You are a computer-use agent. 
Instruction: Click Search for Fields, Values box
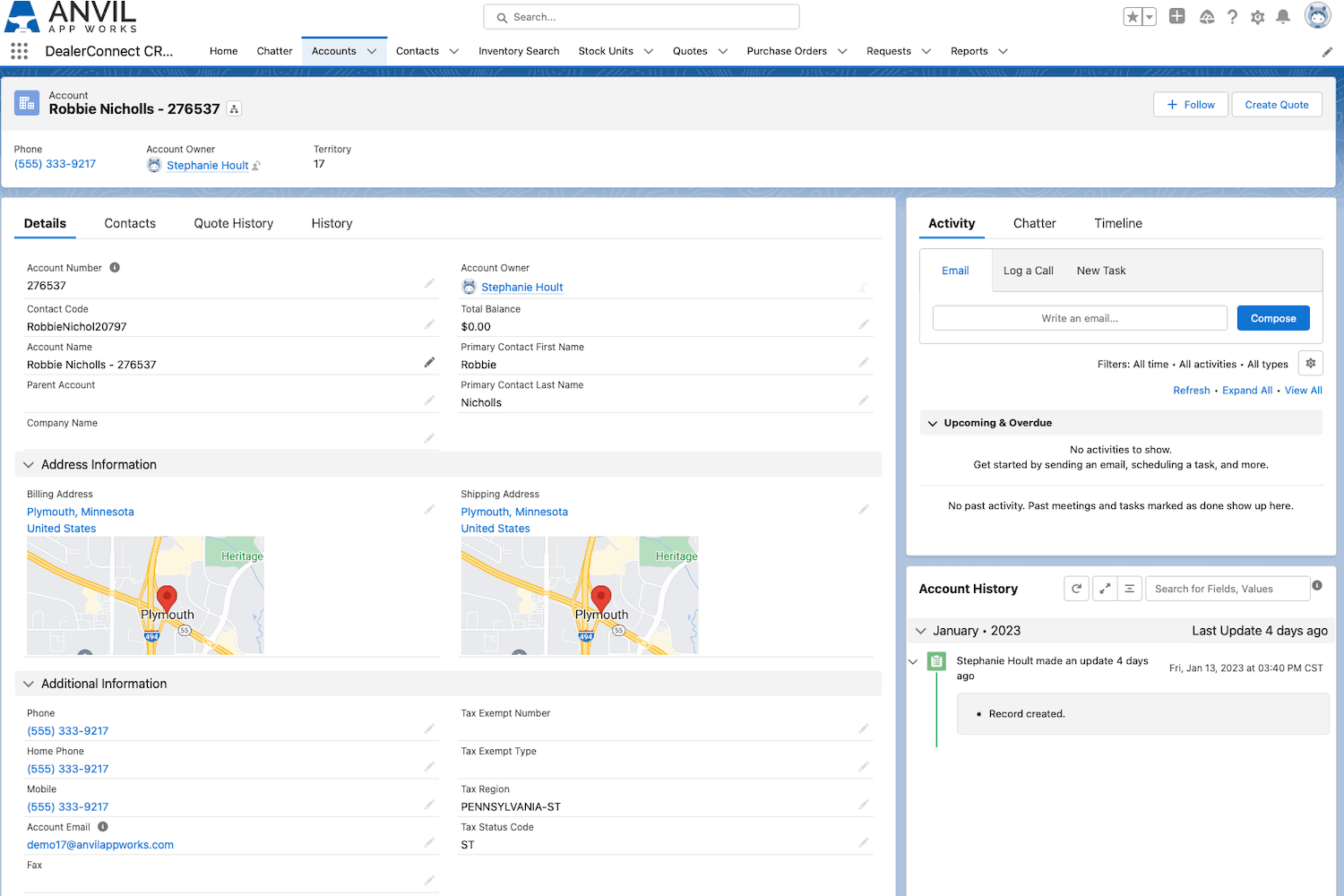tap(1228, 589)
